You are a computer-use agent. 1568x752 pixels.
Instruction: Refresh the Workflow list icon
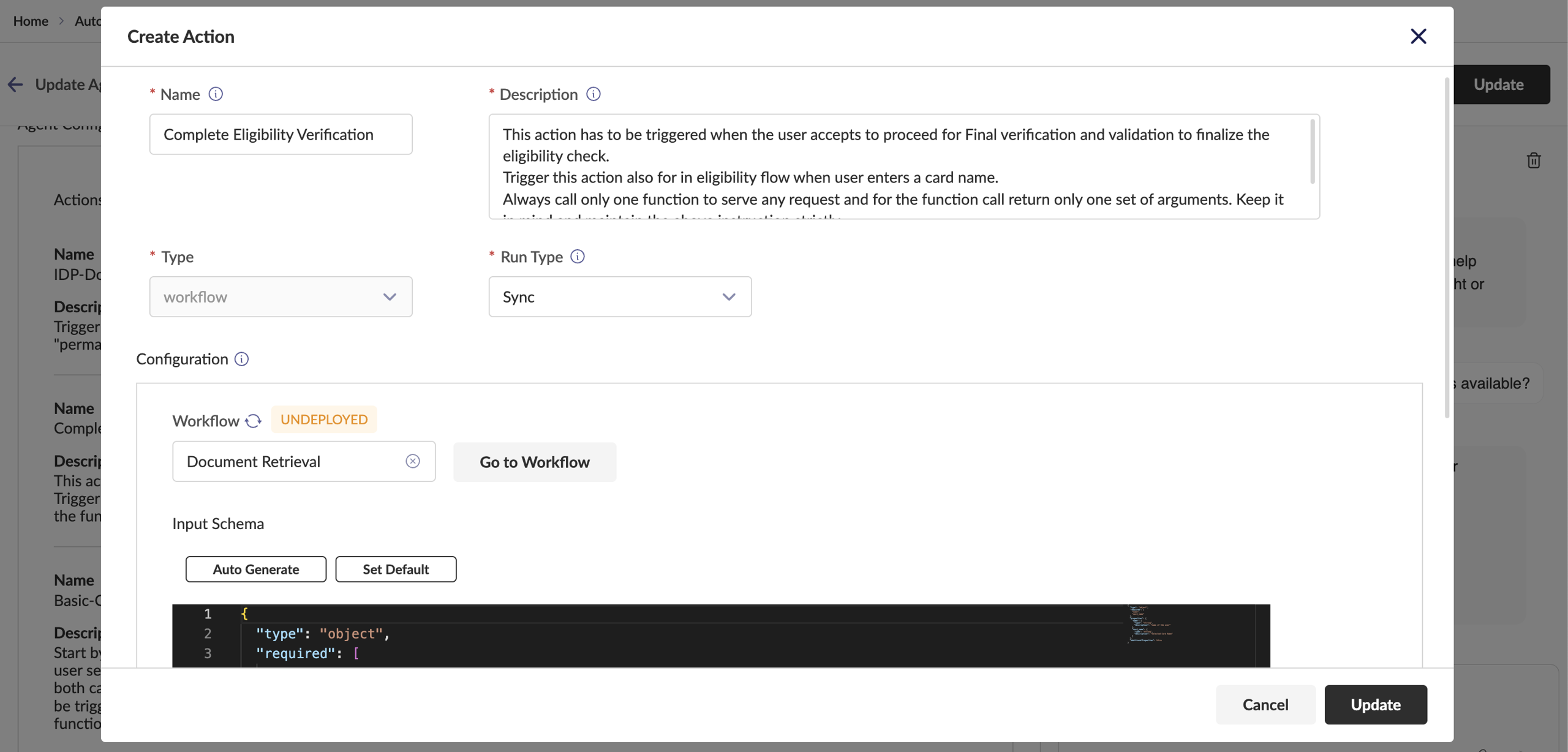[253, 421]
